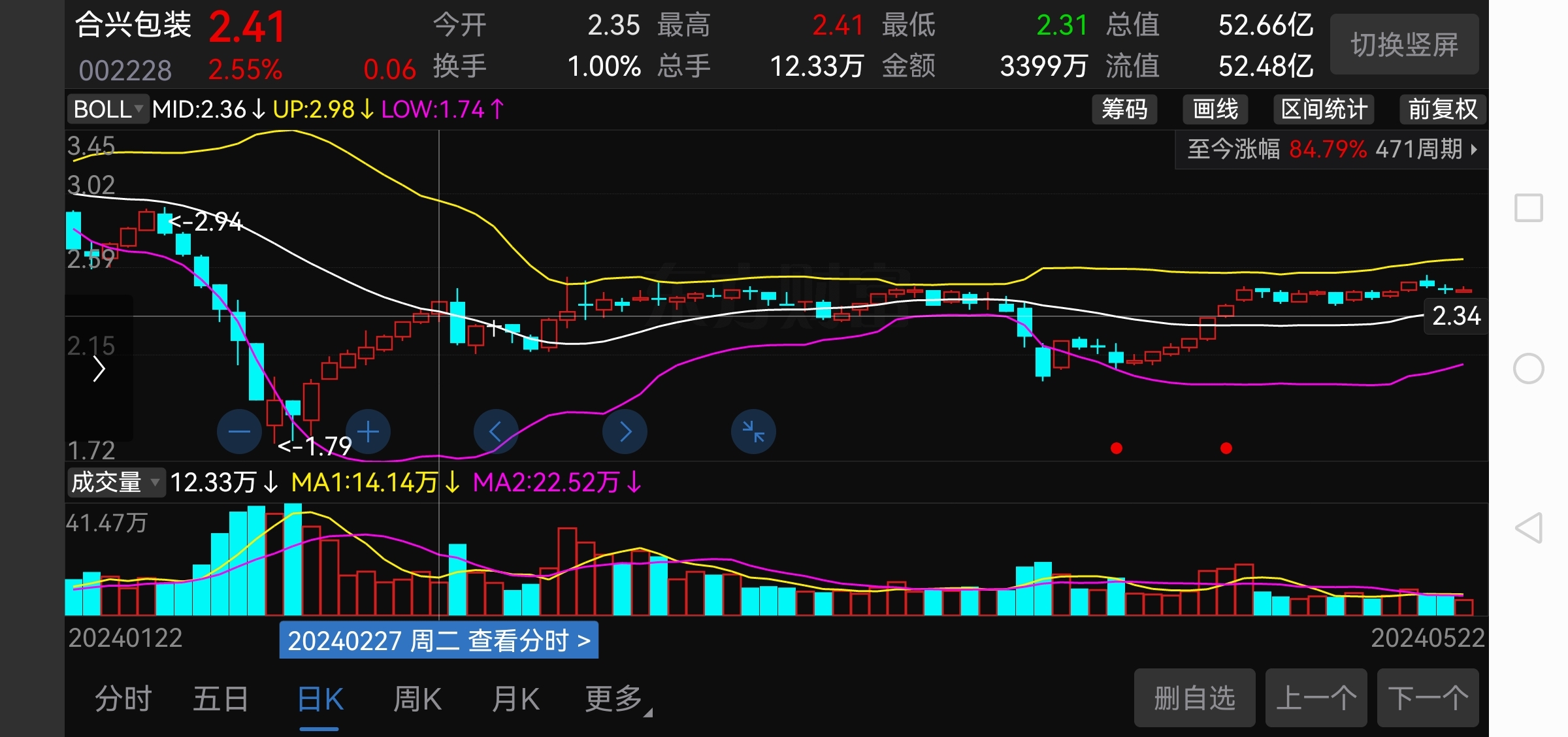
Task: Tap the Android triangle back button
Action: pos(1528,528)
